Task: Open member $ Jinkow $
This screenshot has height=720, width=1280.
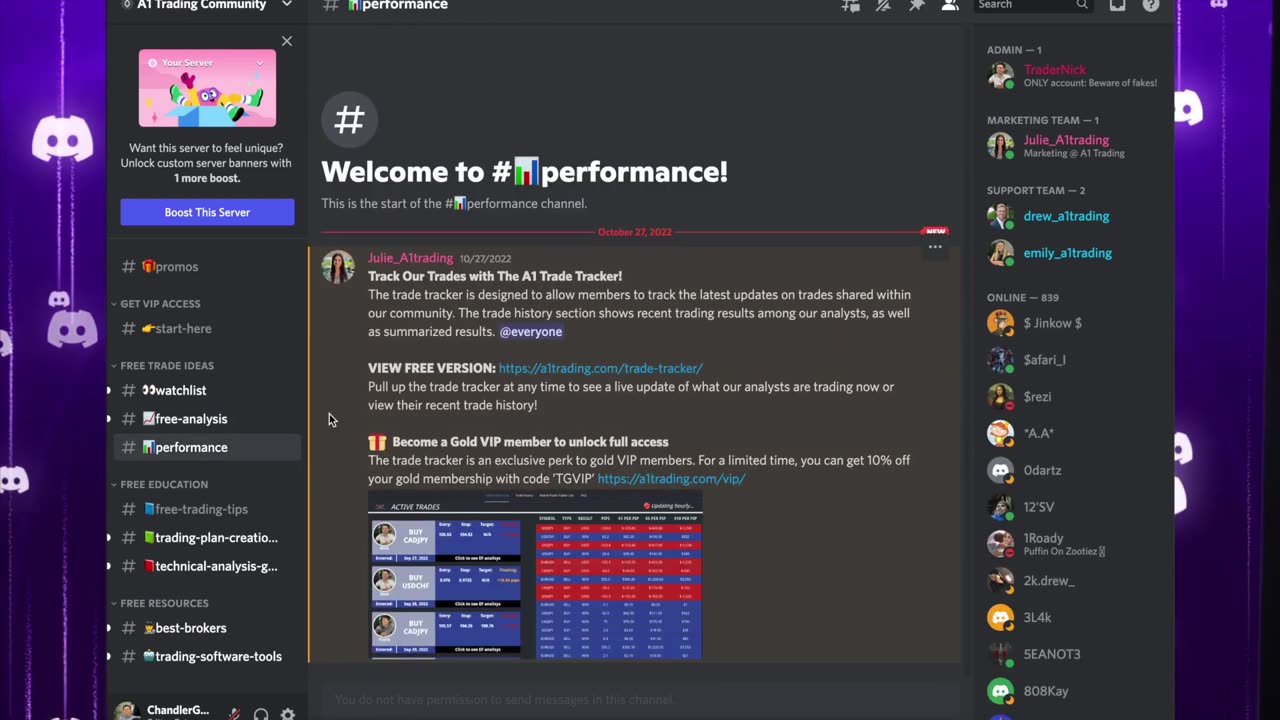Action: coord(1072,323)
